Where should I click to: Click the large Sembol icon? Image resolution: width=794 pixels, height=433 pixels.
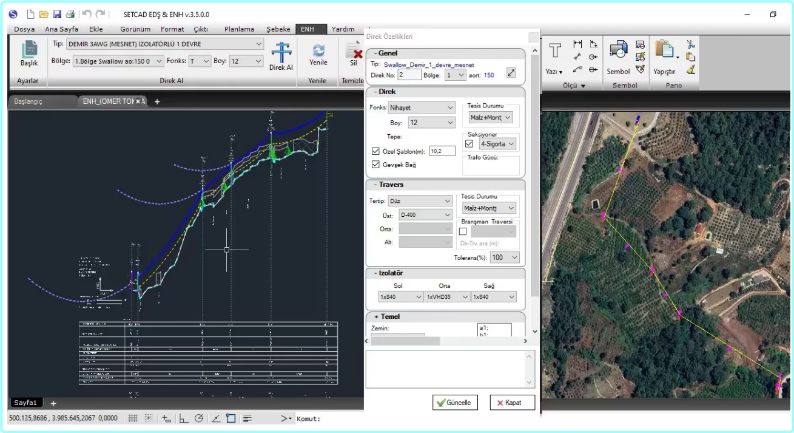618,51
